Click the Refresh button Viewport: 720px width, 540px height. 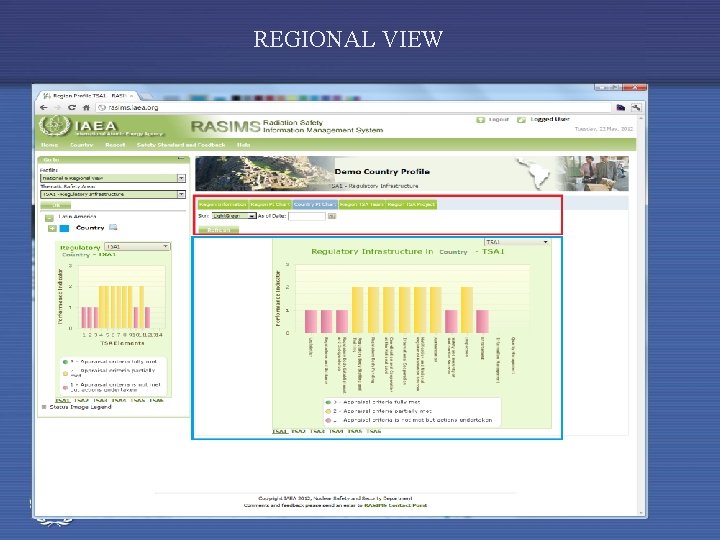click(219, 230)
